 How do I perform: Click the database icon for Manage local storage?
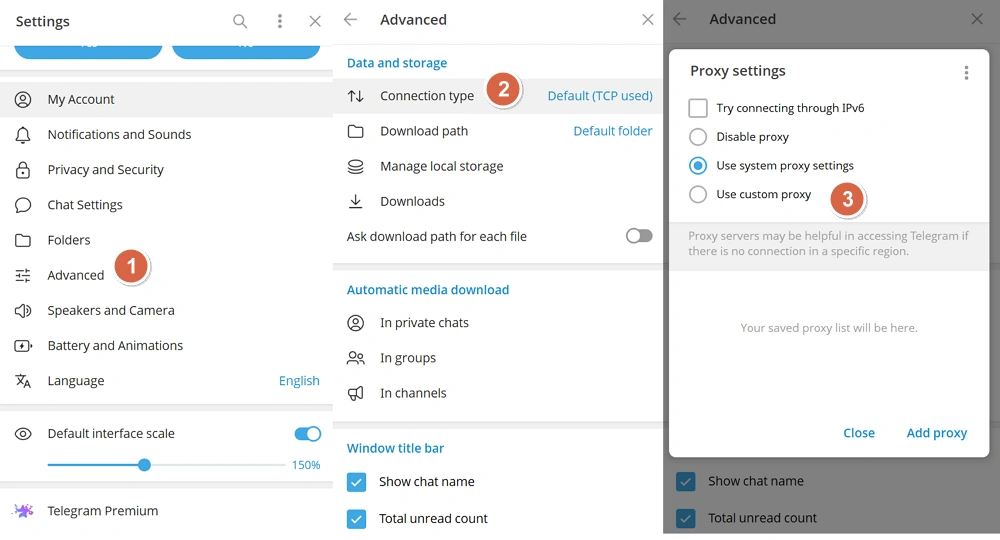point(355,166)
